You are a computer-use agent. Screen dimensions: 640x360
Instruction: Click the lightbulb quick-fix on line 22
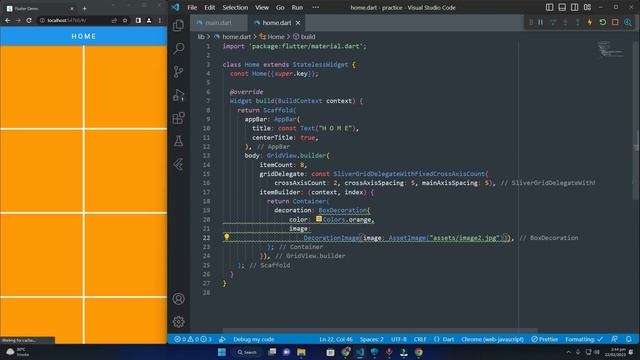[x=227, y=237]
